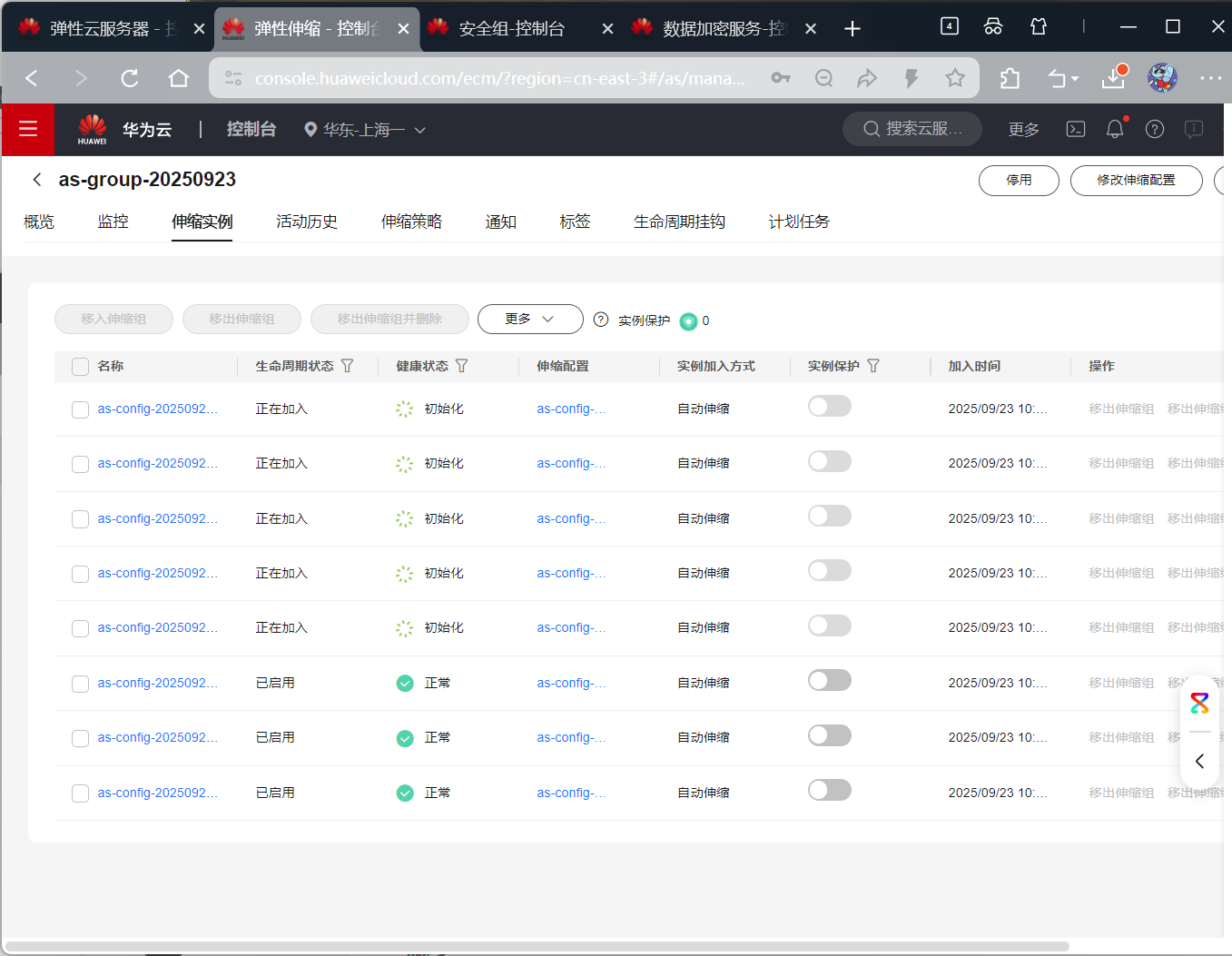Screen dimensions: 1232x956
Task: Click the 搜索云服务 search box
Action: tap(912, 129)
